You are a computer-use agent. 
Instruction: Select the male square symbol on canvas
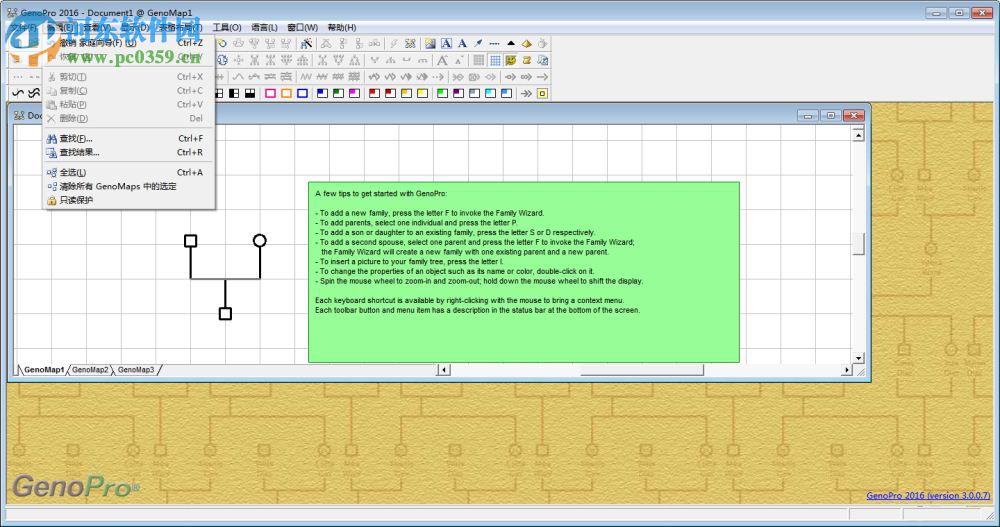point(191,241)
